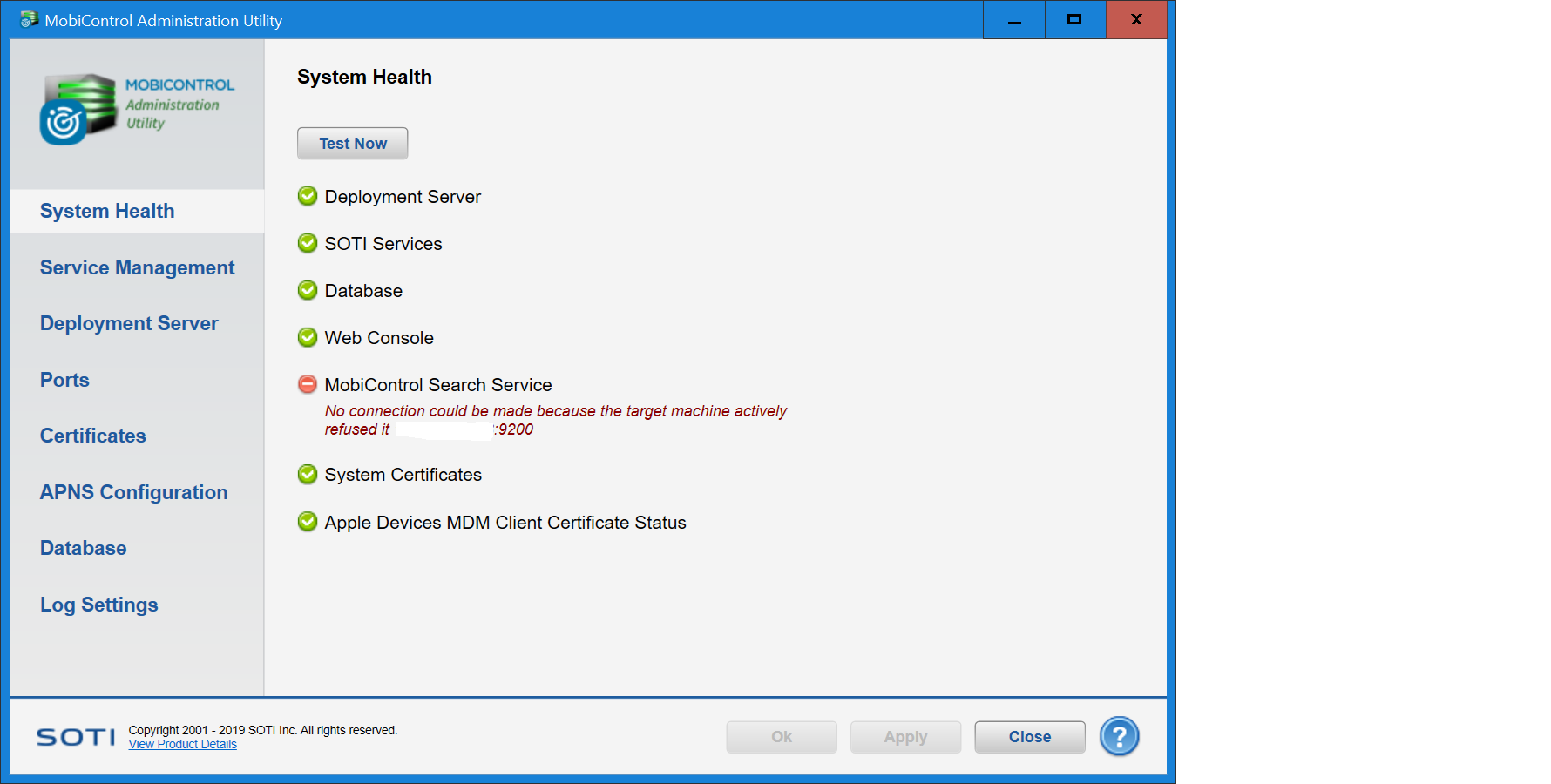Click the green check icon next to SOTI Services
This screenshot has width=1551, height=784.
coord(308,243)
